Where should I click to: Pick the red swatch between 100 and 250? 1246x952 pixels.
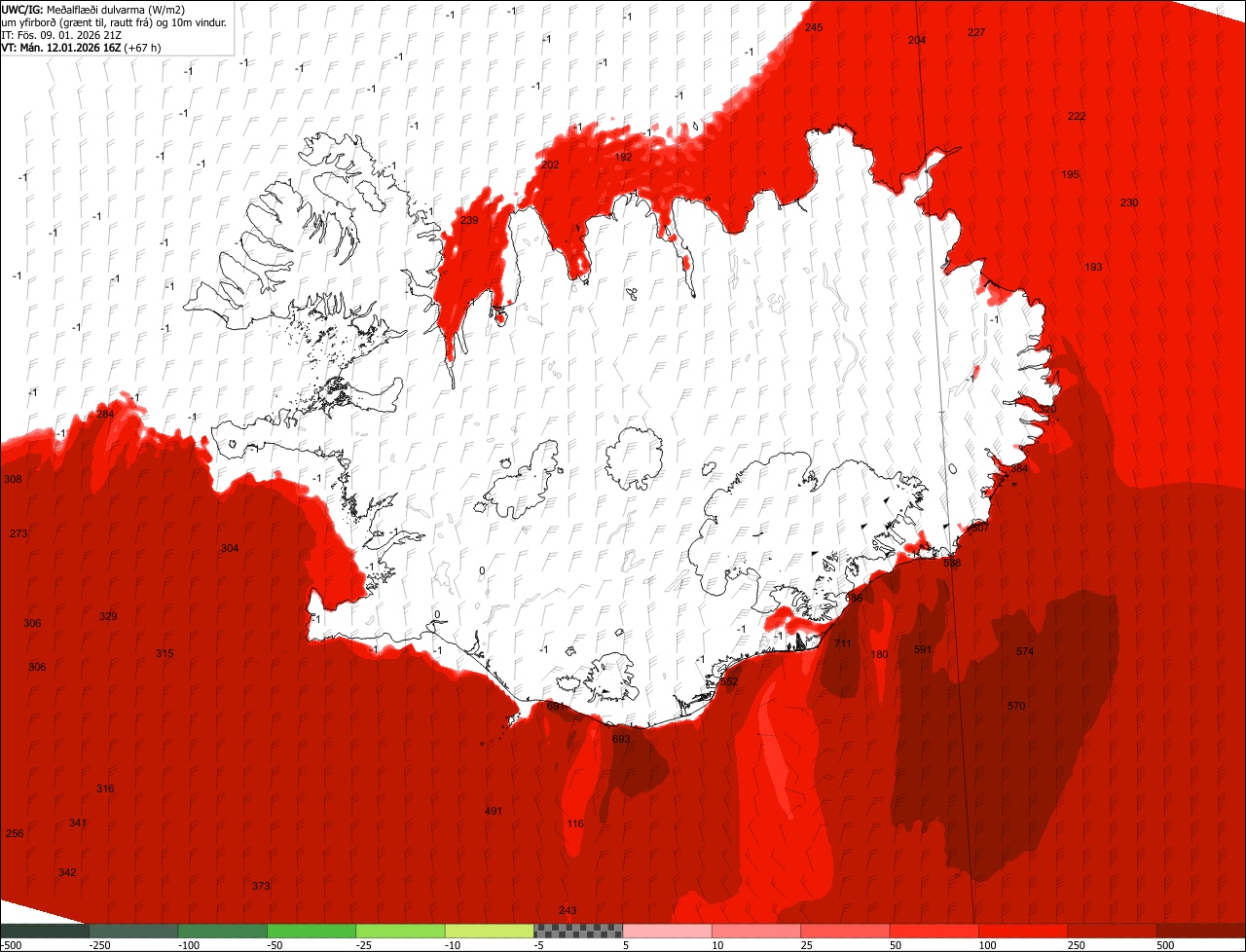[1023, 931]
